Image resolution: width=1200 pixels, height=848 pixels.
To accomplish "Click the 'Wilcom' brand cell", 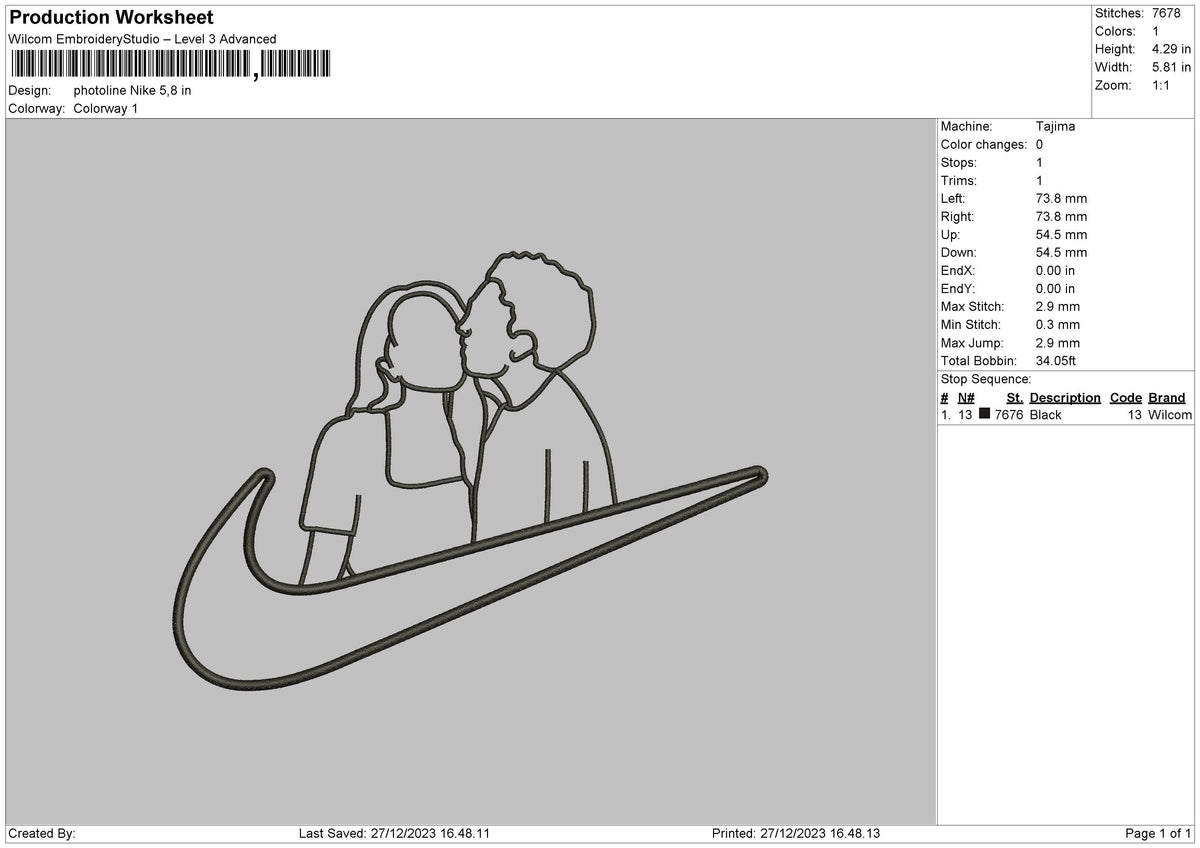I will [1170, 415].
